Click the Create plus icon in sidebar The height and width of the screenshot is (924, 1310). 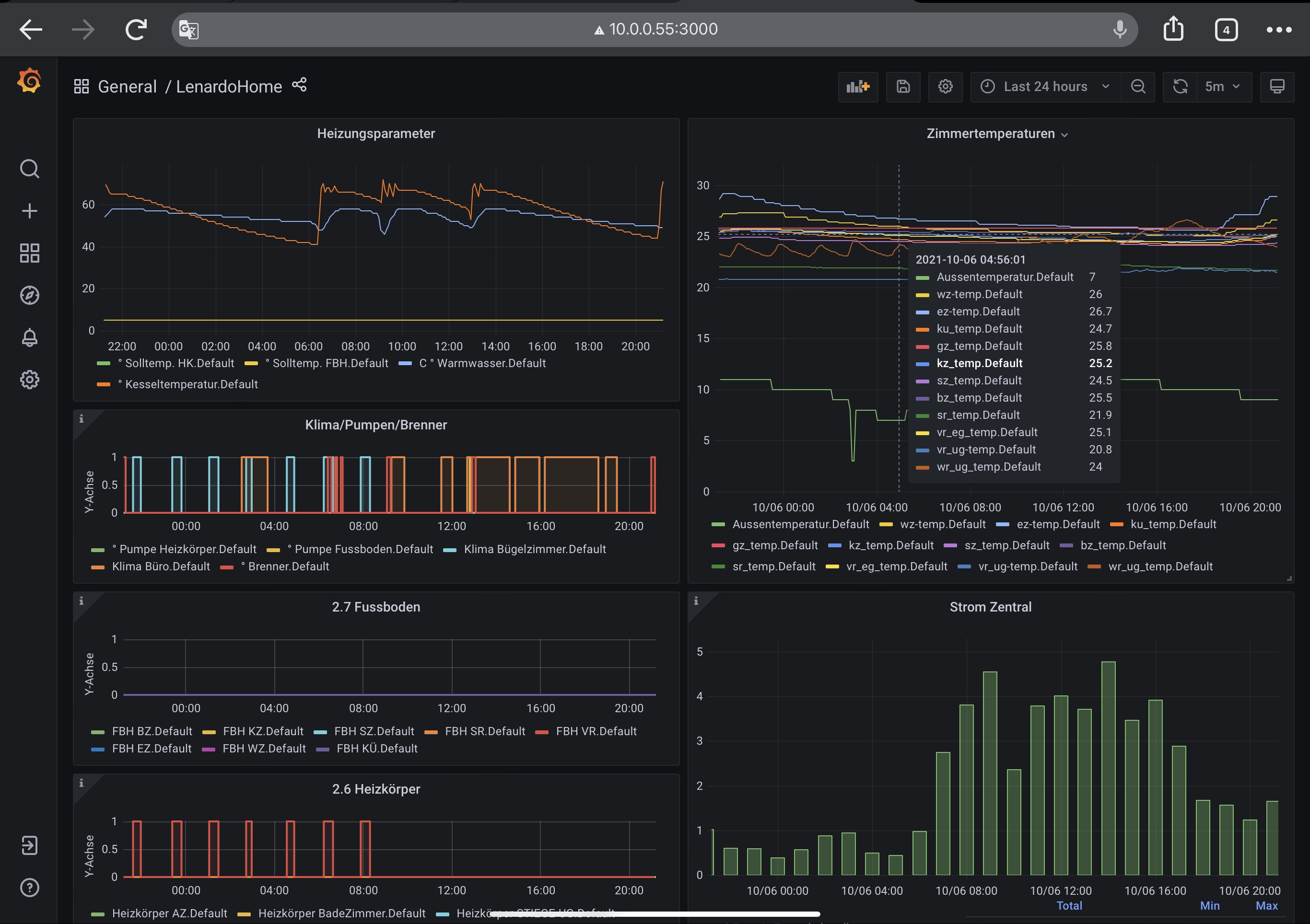[29, 211]
